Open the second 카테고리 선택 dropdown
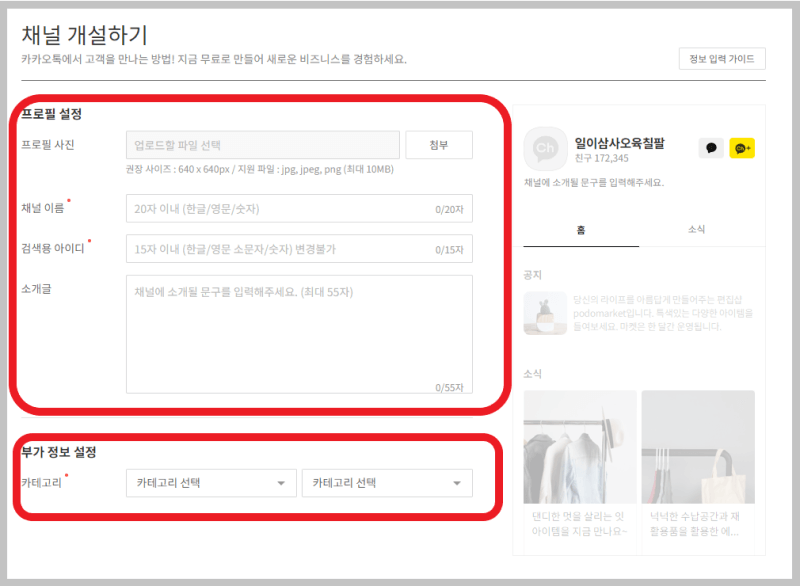The image size is (800, 586). pyautogui.click(x=386, y=482)
